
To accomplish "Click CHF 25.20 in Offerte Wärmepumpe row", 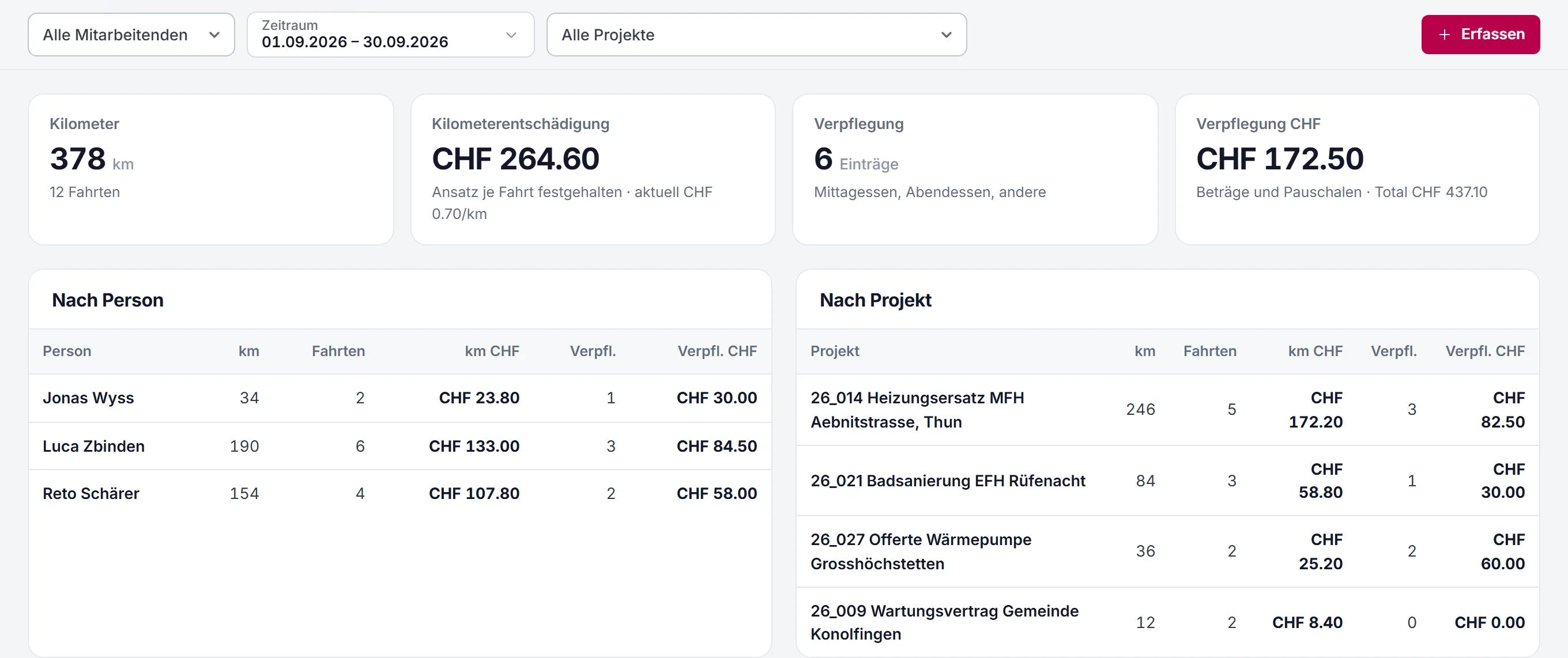I will (1320, 551).
